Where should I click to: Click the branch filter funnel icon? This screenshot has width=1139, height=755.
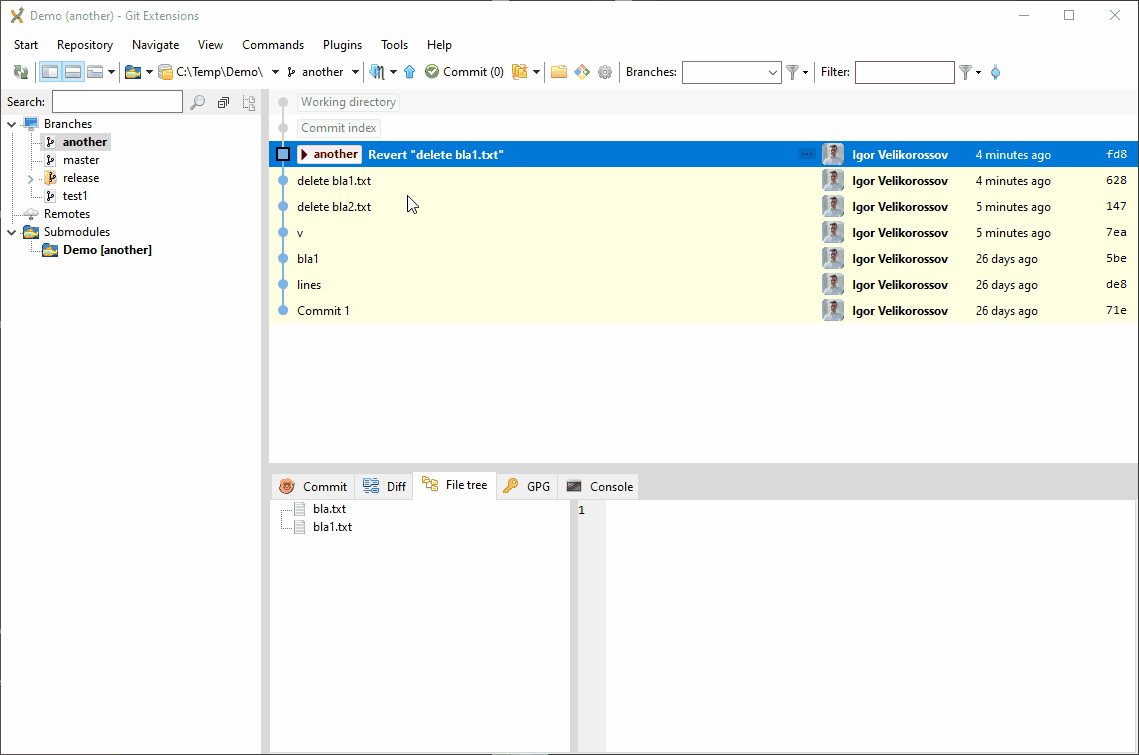pos(793,72)
